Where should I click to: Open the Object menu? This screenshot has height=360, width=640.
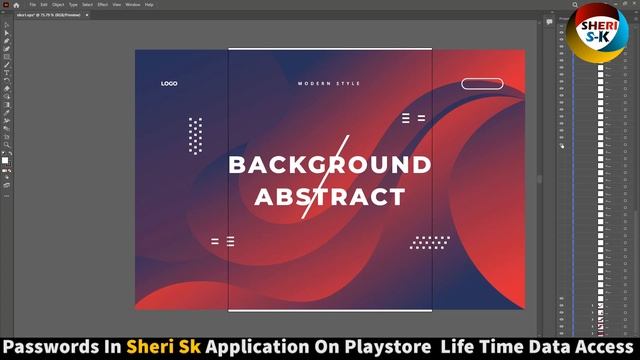coord(58,5)
